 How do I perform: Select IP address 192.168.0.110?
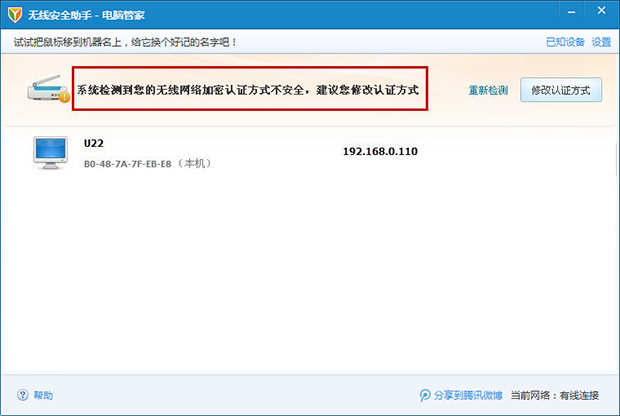(380, 151)
